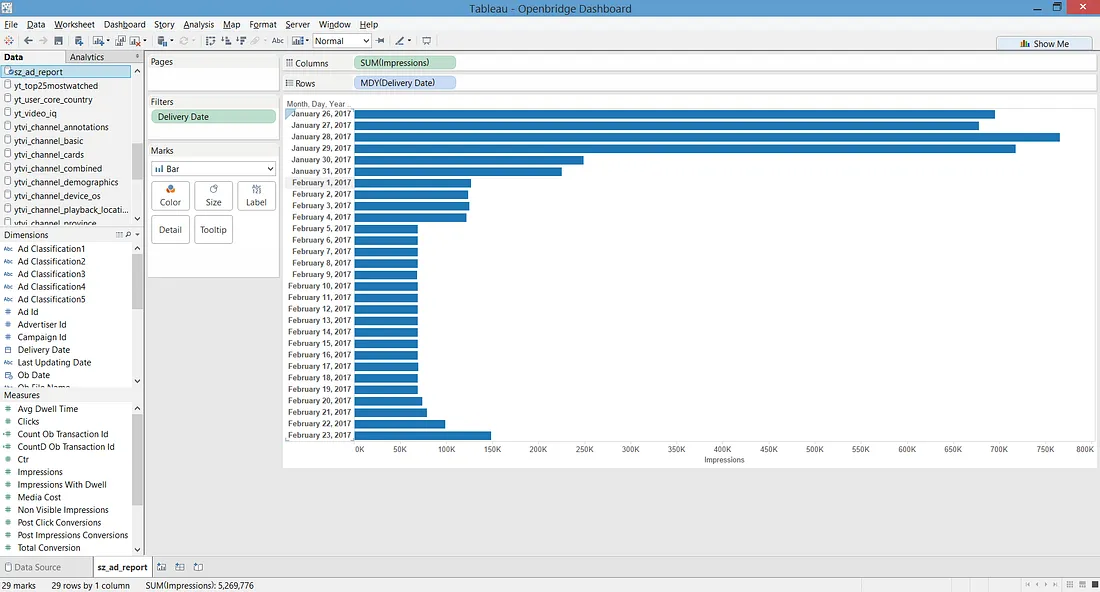Click the new worksheet tab icon
The width and height of the screenshot is (1100, 592).
(x=162, y=567)
